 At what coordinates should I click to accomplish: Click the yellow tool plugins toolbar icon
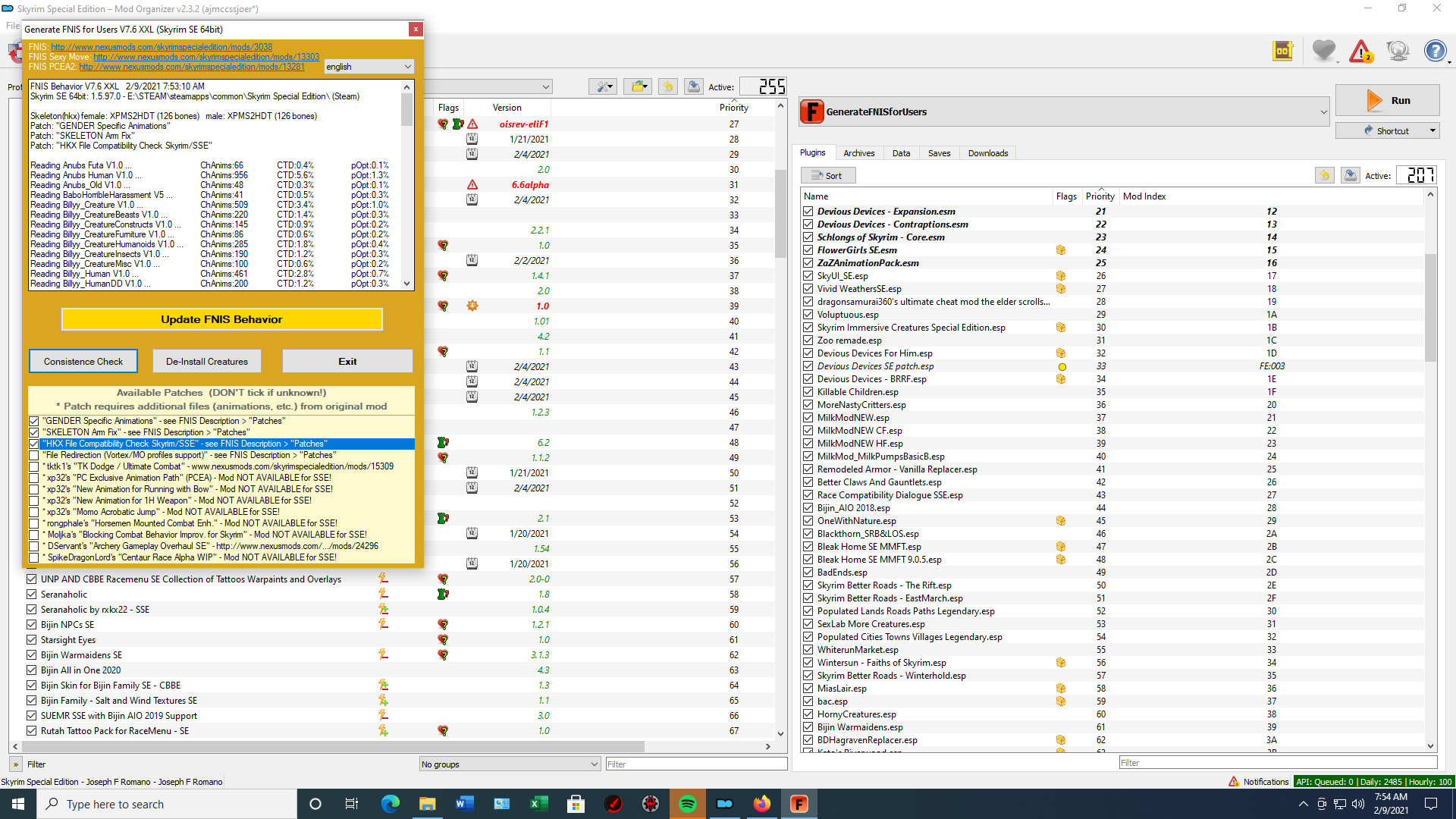[1282, 52]
